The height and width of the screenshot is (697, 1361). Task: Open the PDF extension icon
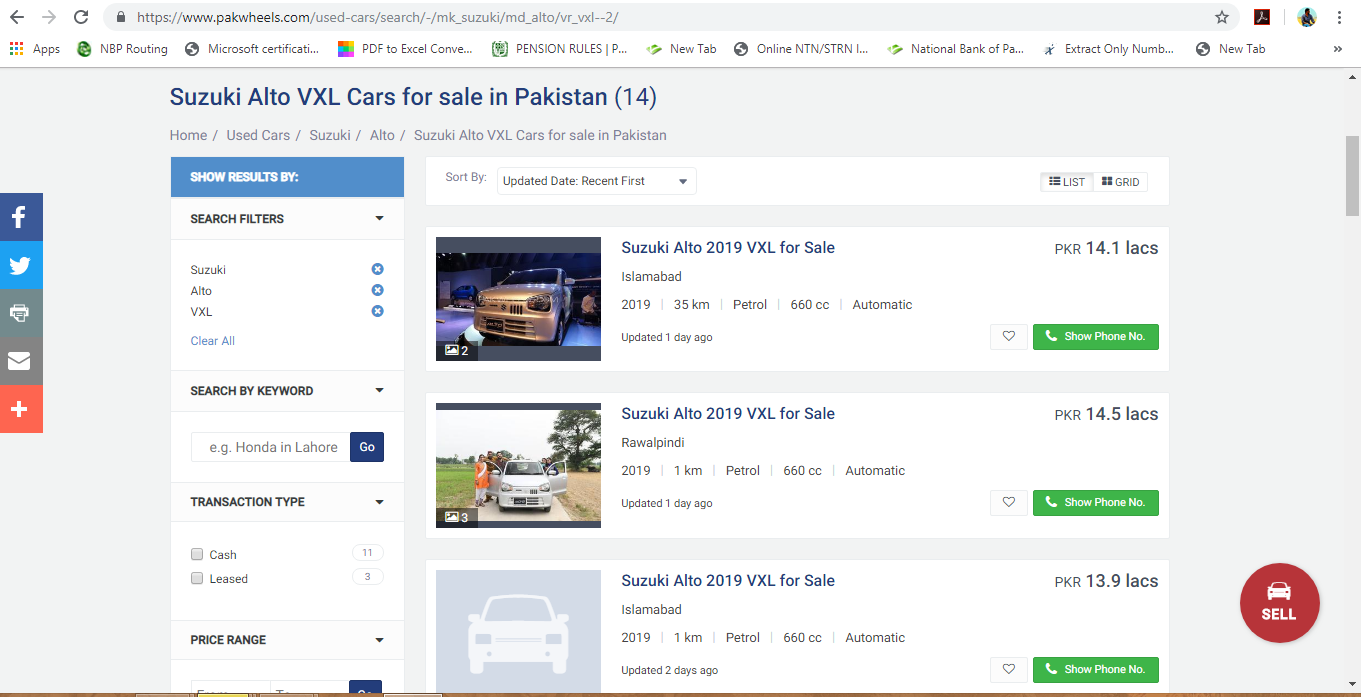point(1262,17)
